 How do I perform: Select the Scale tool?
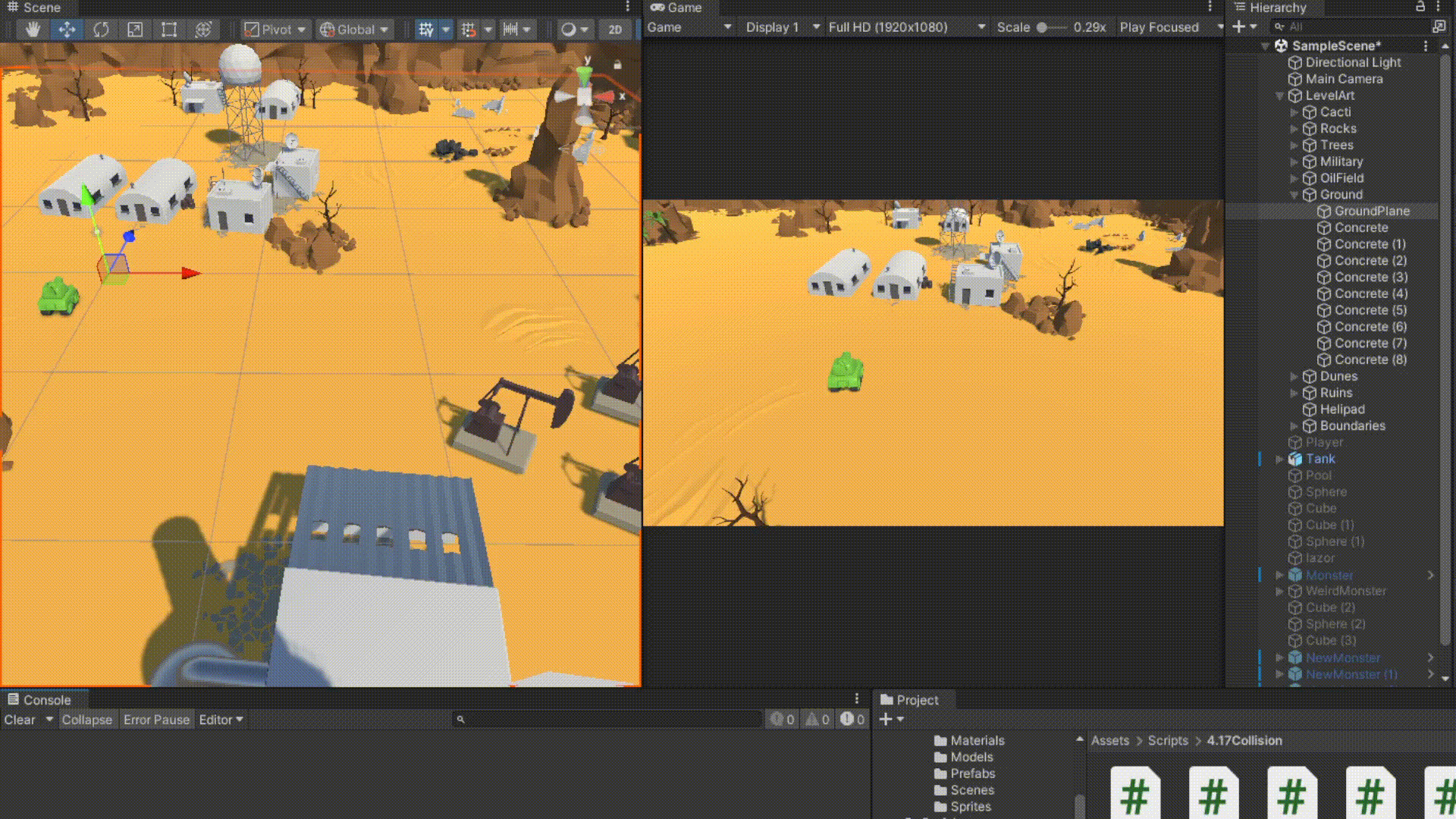tap(135, 30)
